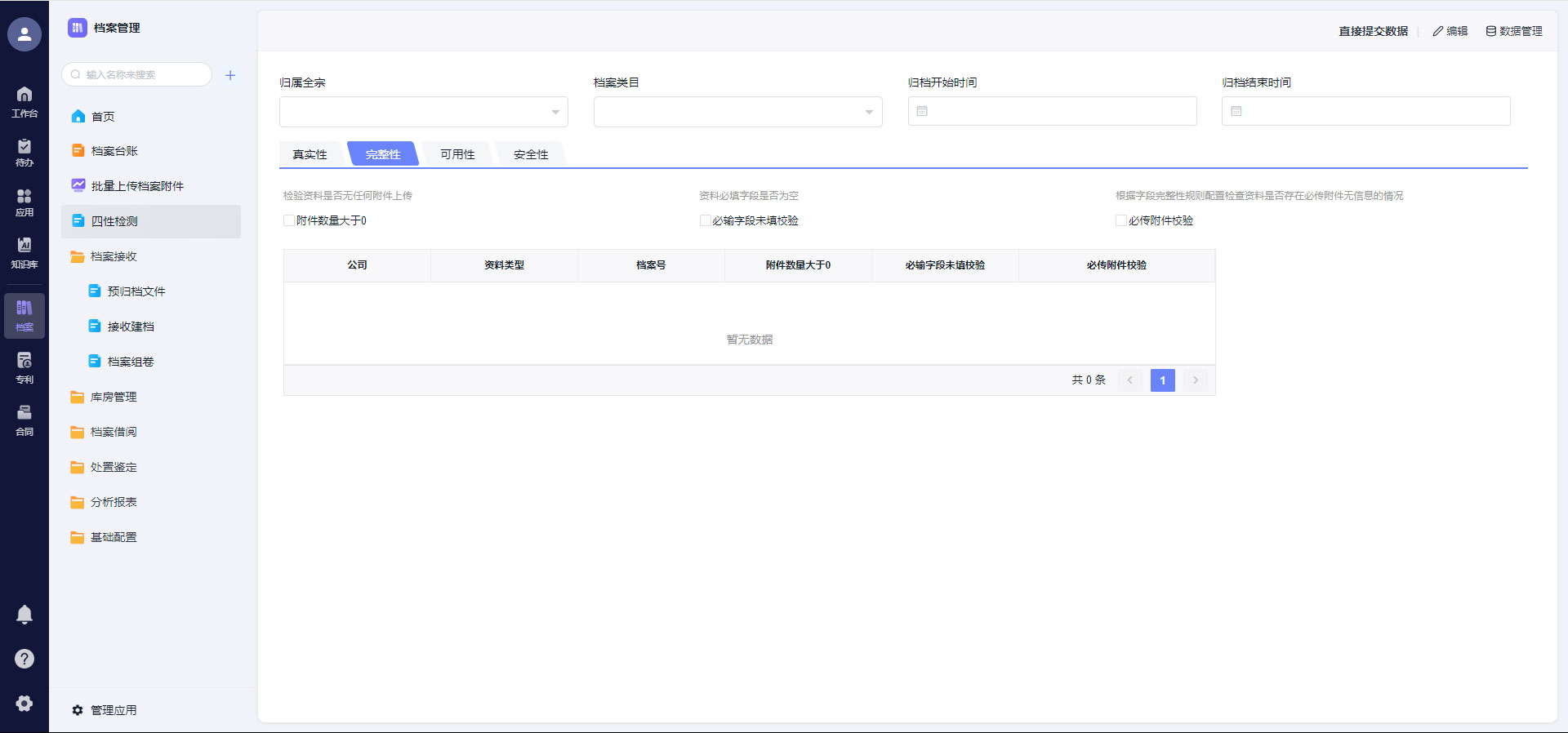Image resolution: width=1568 pixels, height=733 pixels.
Task: Select the 安全性 tab
Action: click(x=531, y=154)
